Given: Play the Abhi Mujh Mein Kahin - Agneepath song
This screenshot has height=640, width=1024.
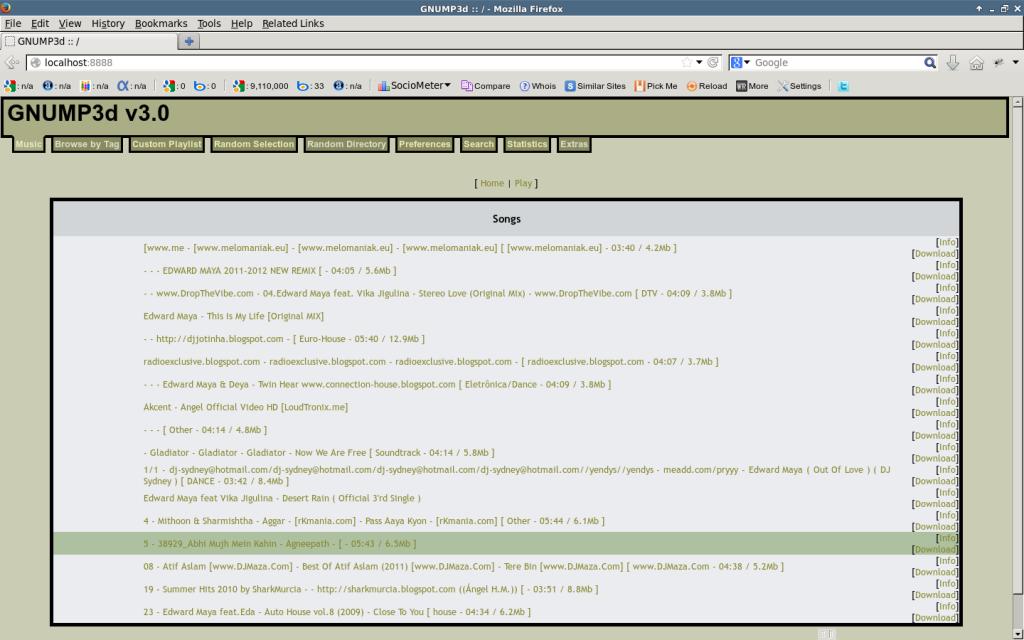Looking at the screenshot, I should click(280, 543).
